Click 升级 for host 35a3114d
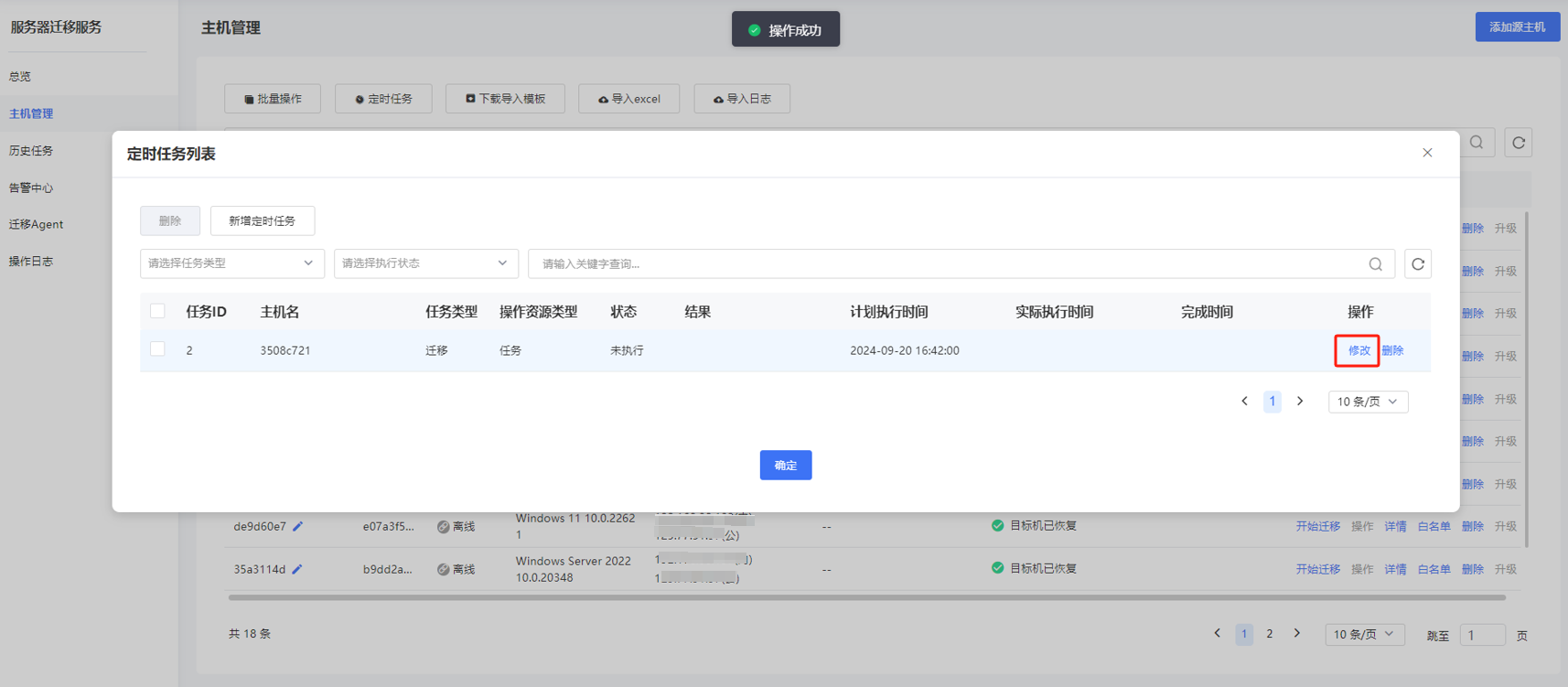Viewport: 1568px width, 687px height. point(1505,569)
